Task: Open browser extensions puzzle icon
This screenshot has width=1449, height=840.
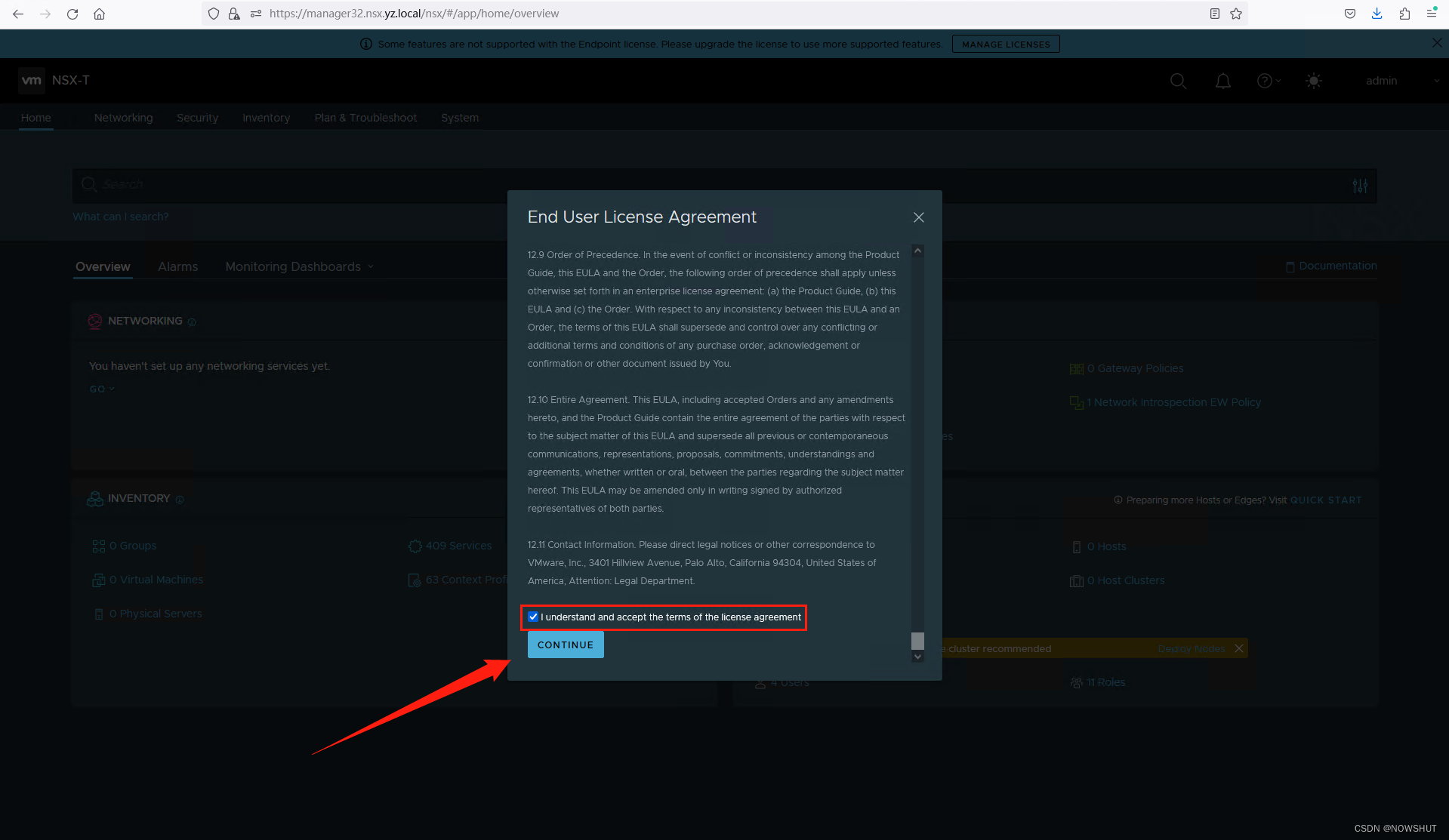Action: pyautogui.click(x=1404, y=14)
